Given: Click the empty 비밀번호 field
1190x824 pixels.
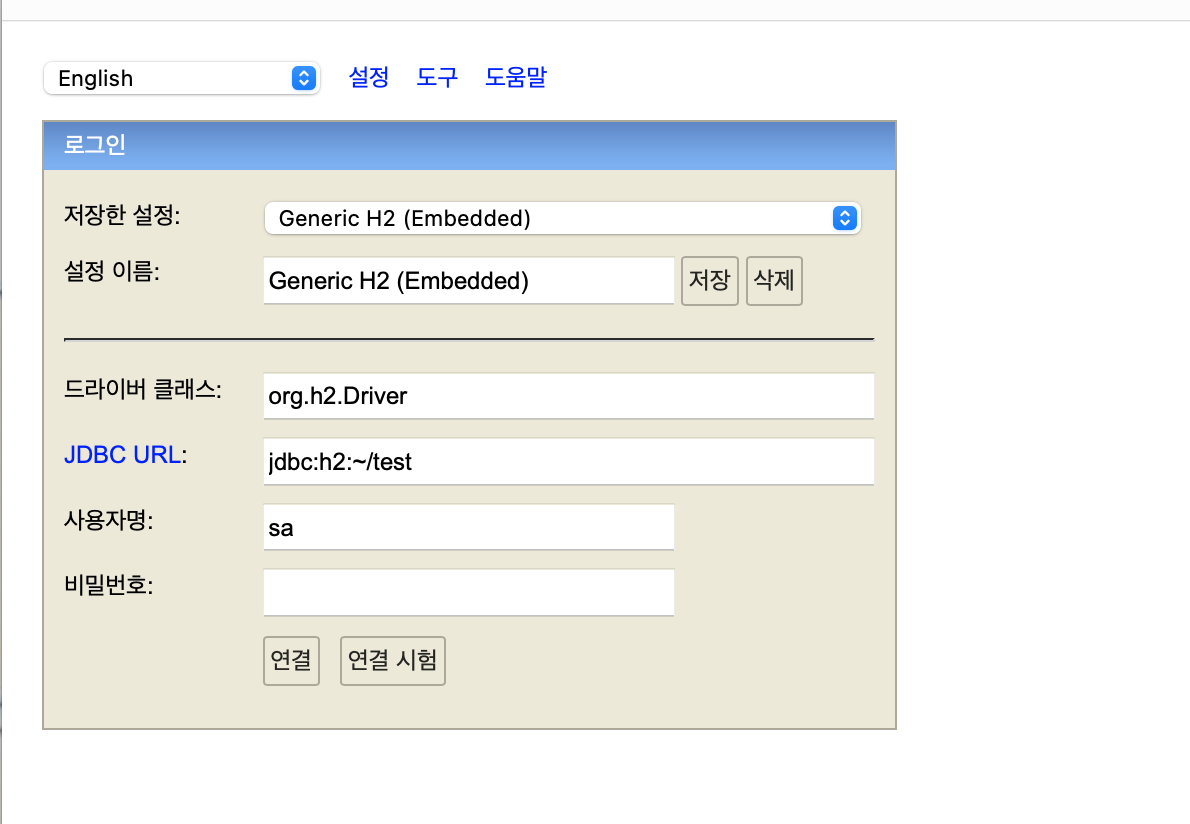Looking at the screenshot, I should tap(469, 593).
